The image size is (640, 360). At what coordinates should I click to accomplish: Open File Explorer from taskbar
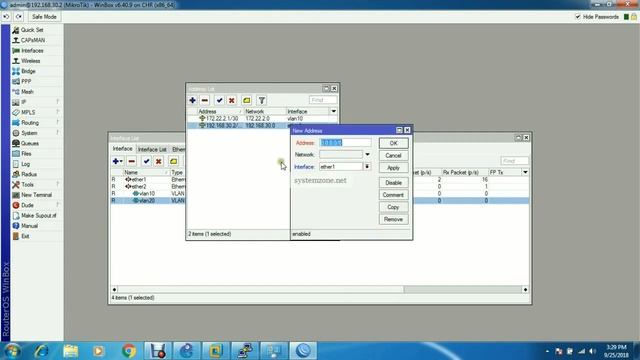[x=71, y=351]
